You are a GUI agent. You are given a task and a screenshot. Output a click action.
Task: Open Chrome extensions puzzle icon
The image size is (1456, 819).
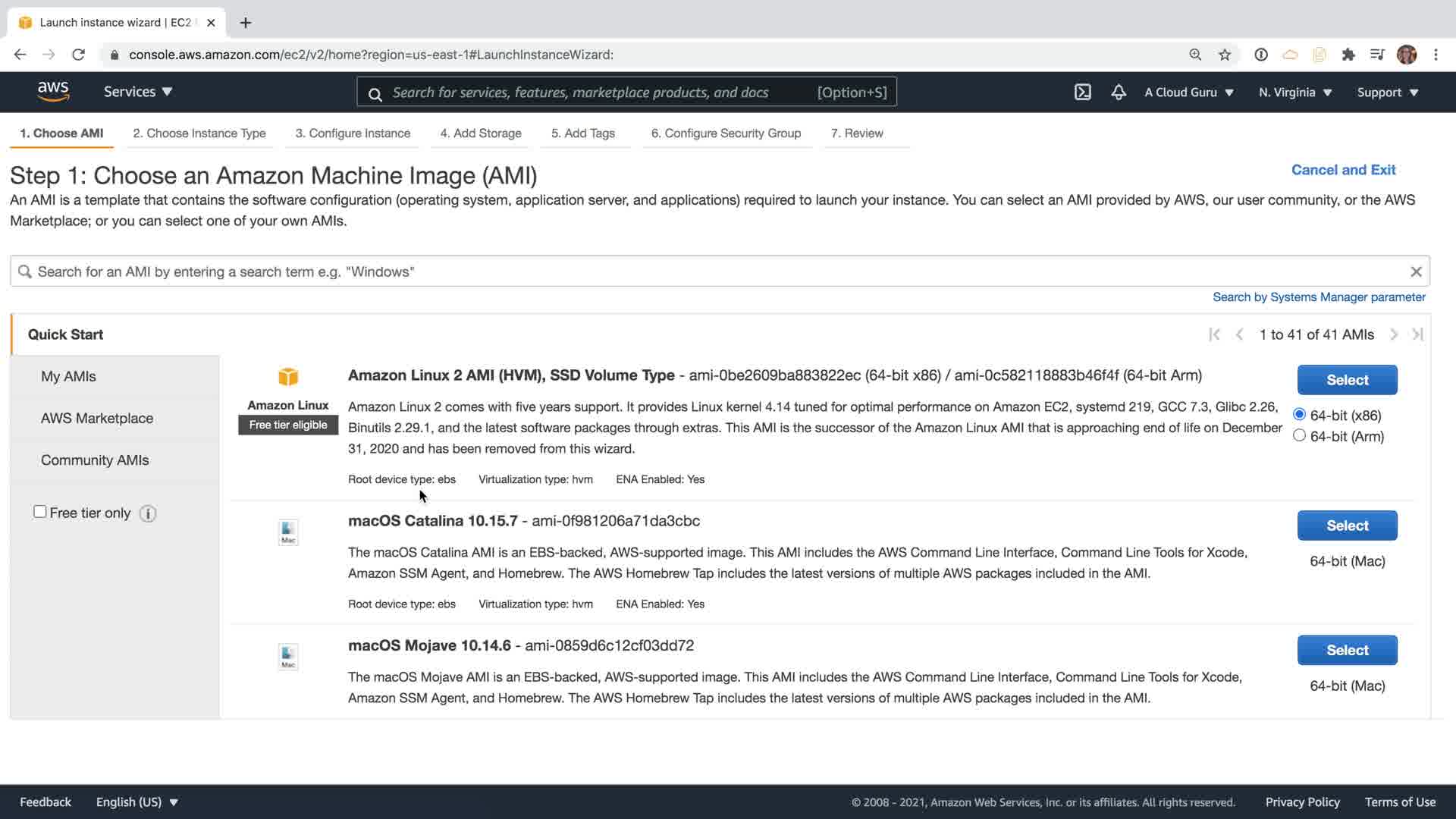pos(1348,55)
